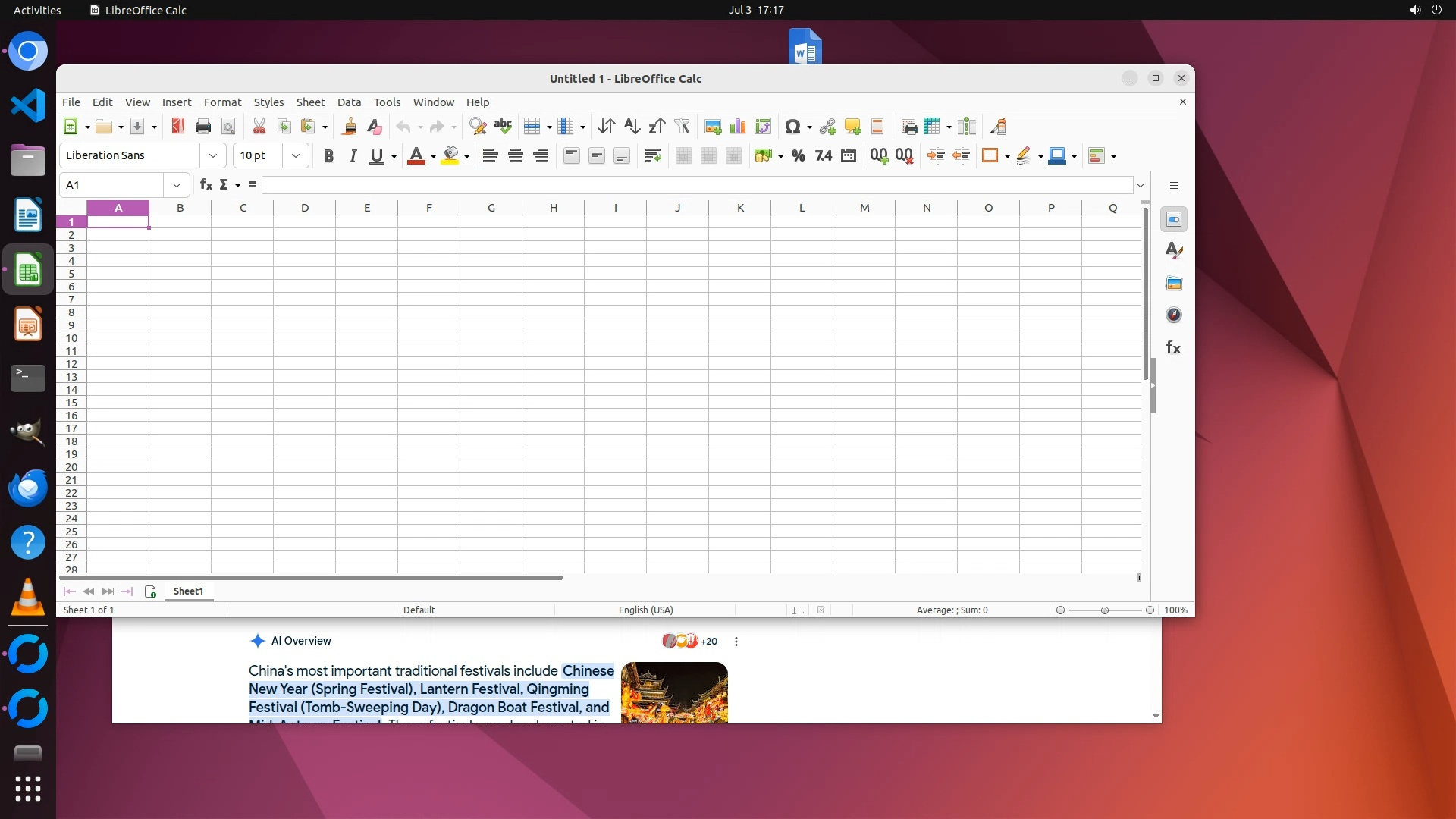Viewport: 1456px width, 819px height.
Task: Click the Export as PDF icon
Action: [178, 127]
